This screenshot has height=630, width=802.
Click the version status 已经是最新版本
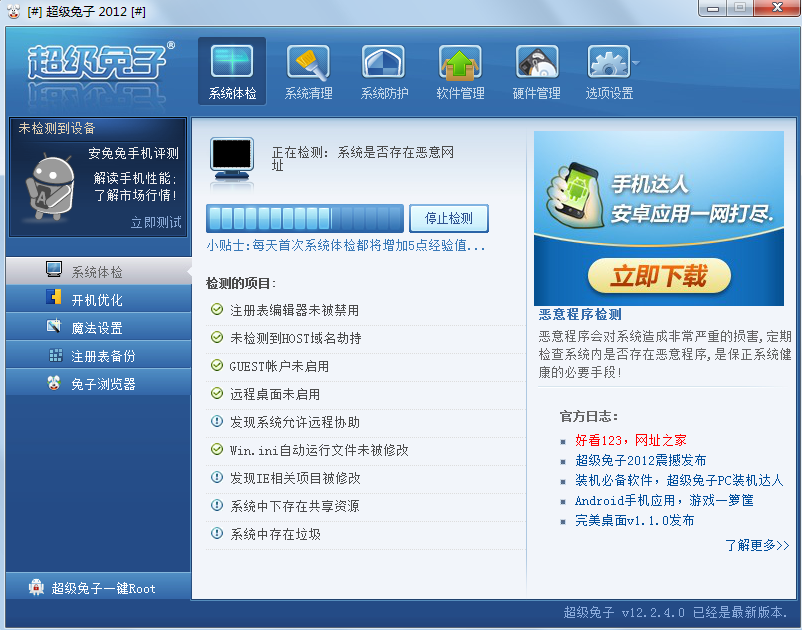click(x=740, y=612)
